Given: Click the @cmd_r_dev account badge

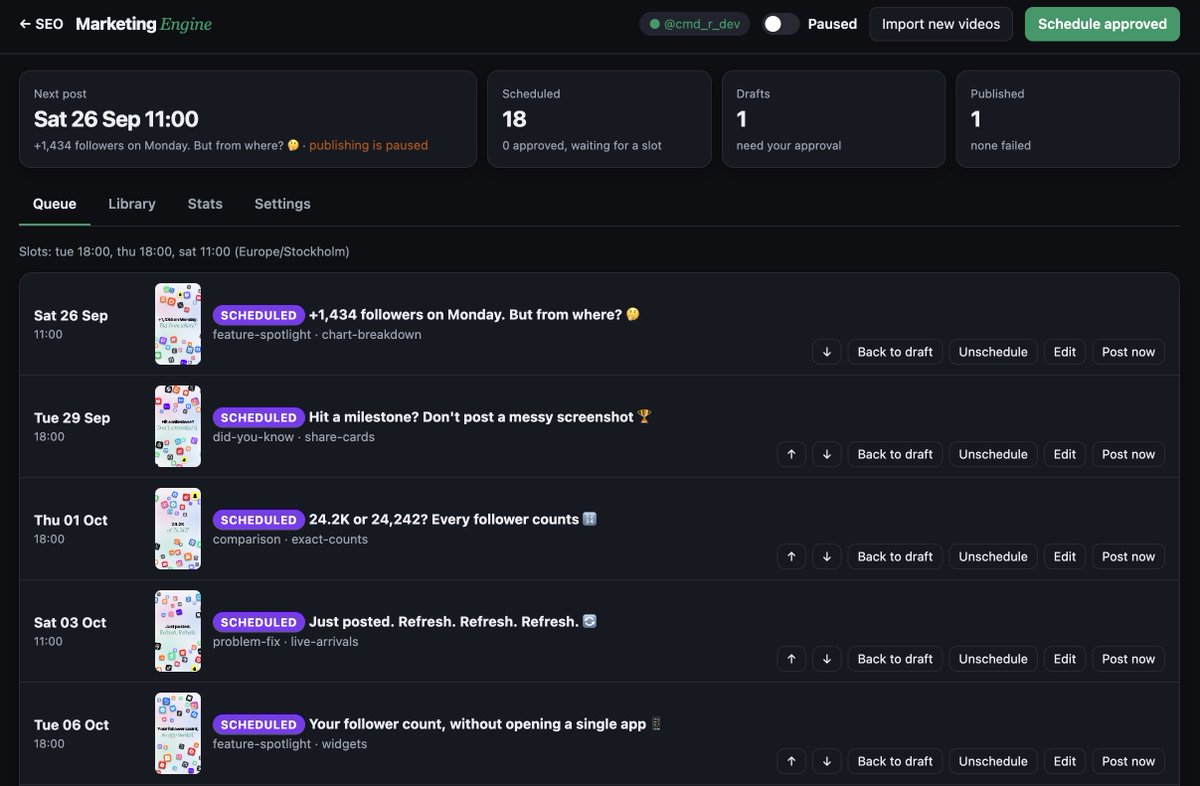Looking at the screenshot, I should point(695,24).
